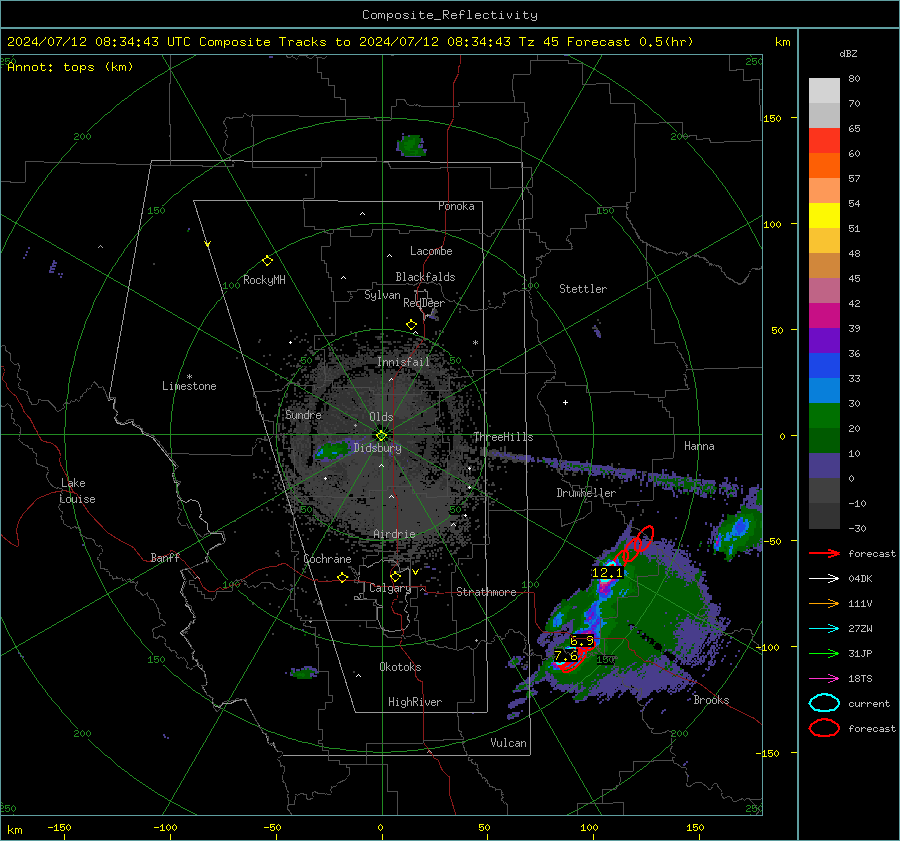Click the Didsbury label
900x841 pixels.
[377, 448]
